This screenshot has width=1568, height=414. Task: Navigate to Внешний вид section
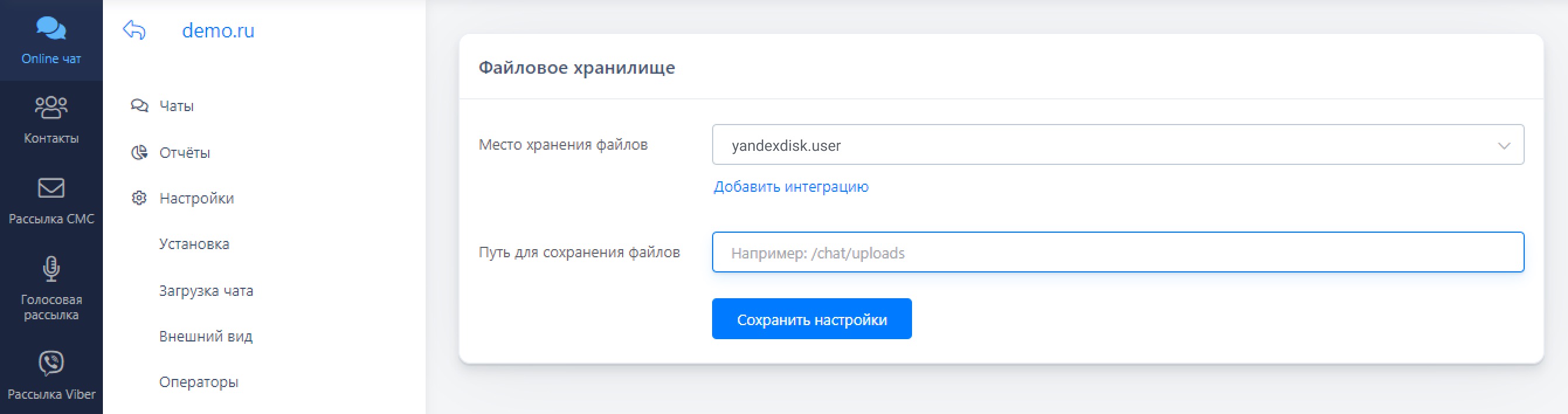[x=206, y=337]
